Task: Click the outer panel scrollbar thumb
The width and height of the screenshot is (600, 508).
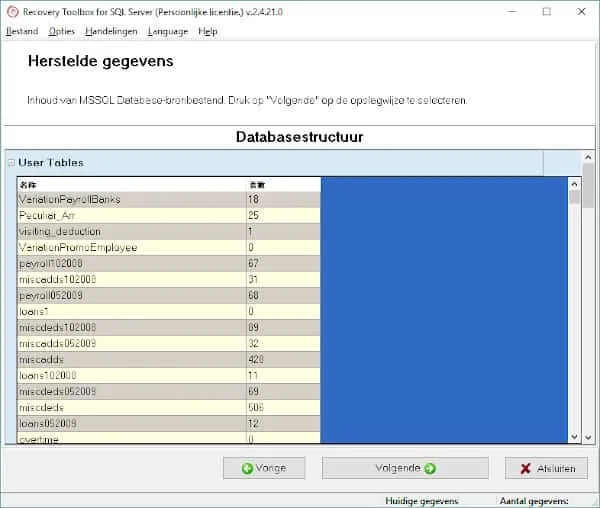Action: click(x=589, y=186)
